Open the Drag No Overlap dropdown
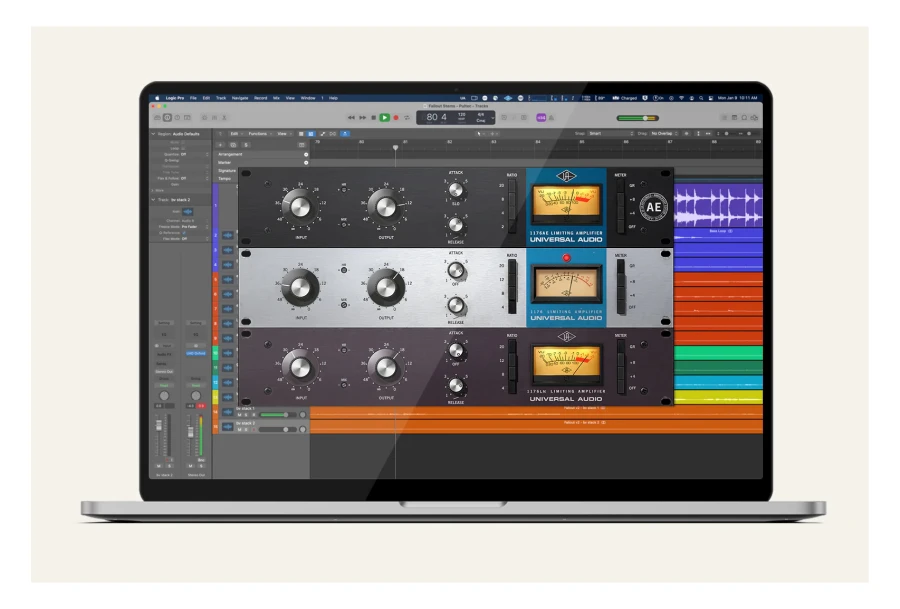Image resolution: width=900 pixels, height=609 pixels. (665, 134)
